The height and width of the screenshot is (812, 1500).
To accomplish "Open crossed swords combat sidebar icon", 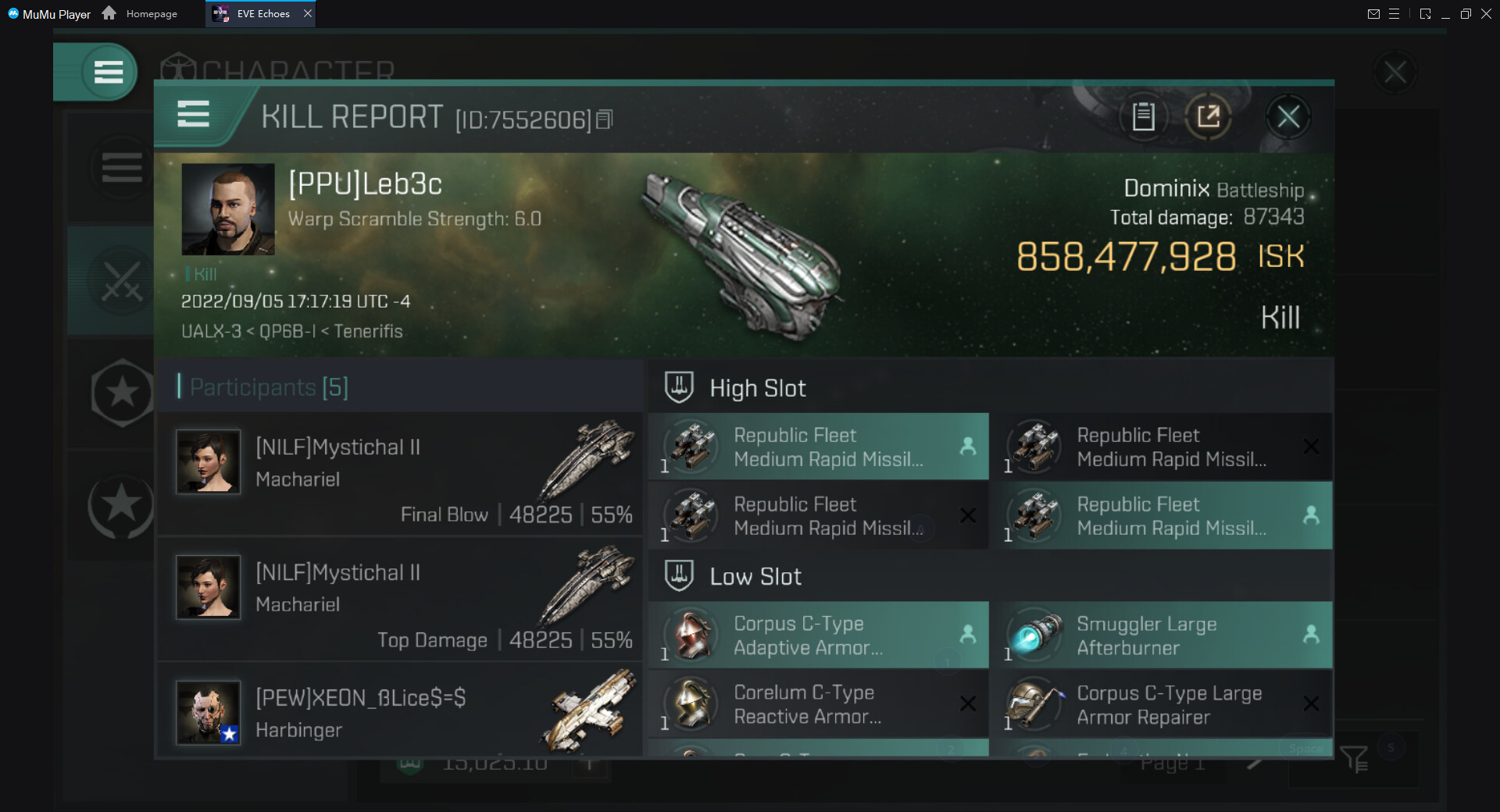I will pyautogui.click(x=121, y=281).
